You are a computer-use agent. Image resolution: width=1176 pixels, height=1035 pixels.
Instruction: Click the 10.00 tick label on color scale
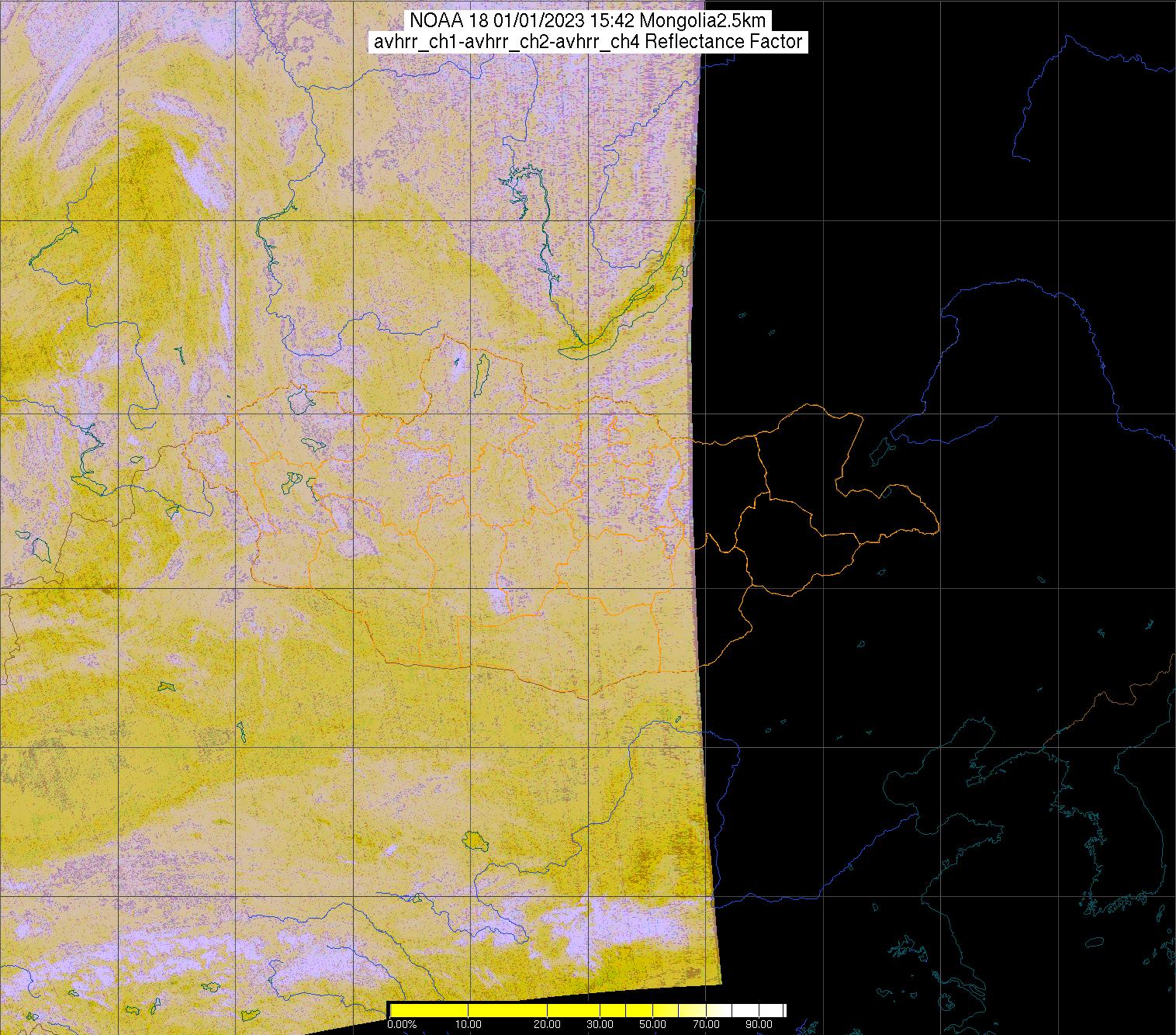[x=469, y=1025]
